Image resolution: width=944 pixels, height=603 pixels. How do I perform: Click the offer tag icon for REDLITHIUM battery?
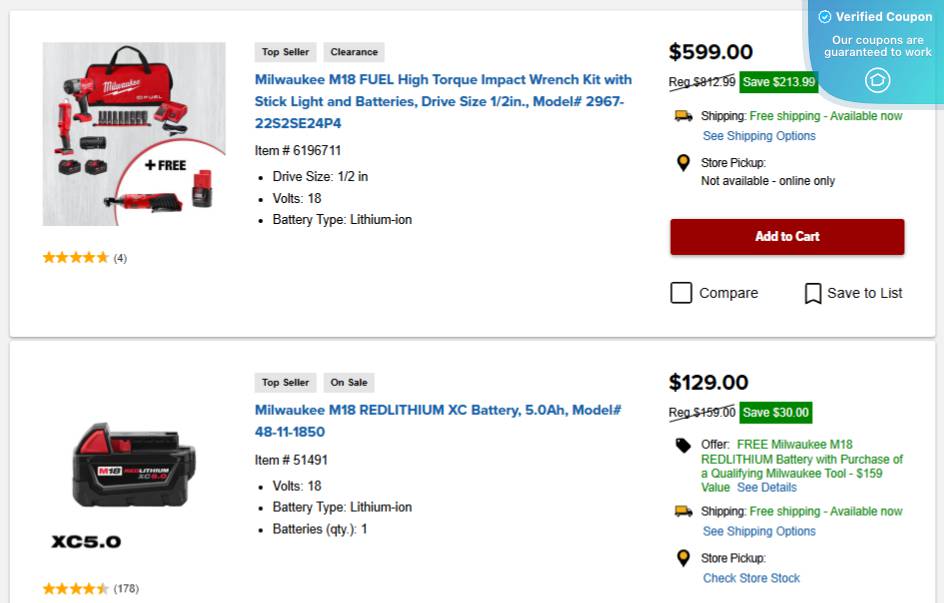point(684,445)
